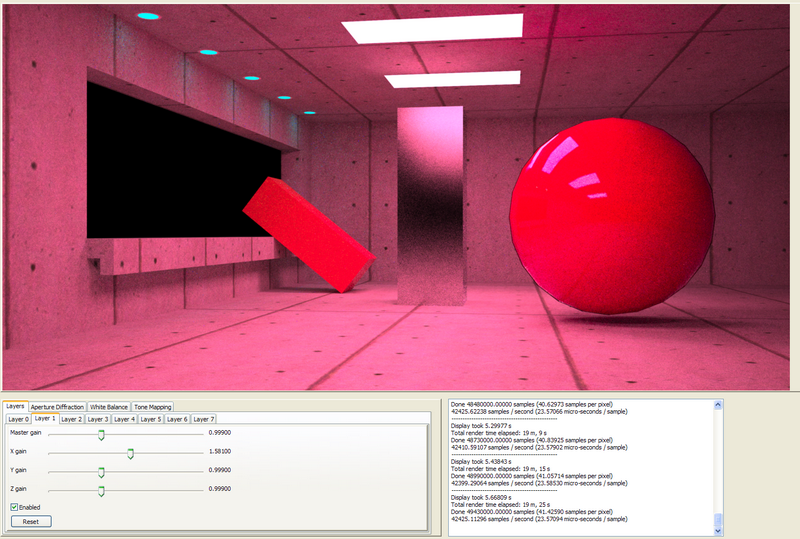Open the Layer 3 tab

click(x=98, y=419)
